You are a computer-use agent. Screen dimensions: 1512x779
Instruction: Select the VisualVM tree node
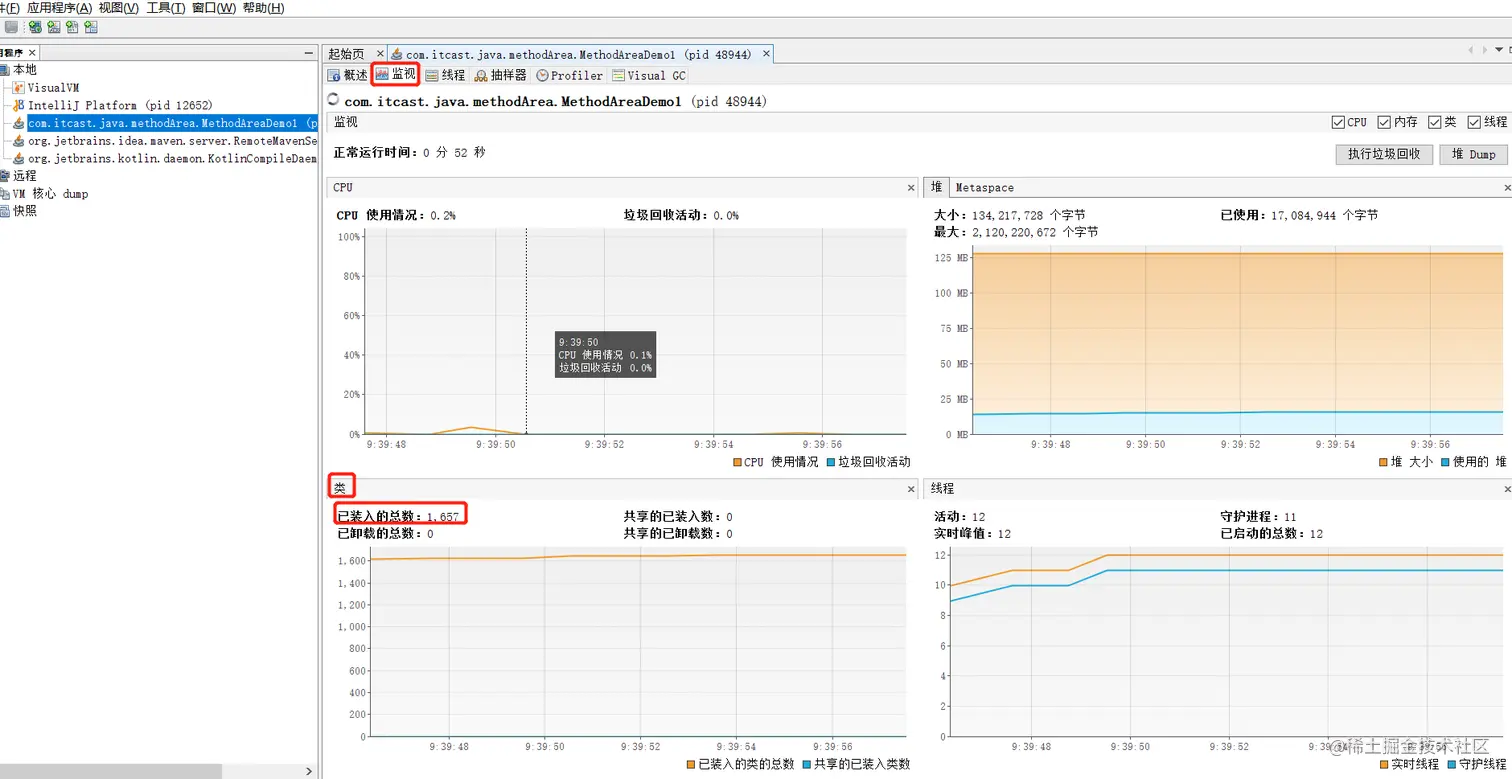[53, 88]
